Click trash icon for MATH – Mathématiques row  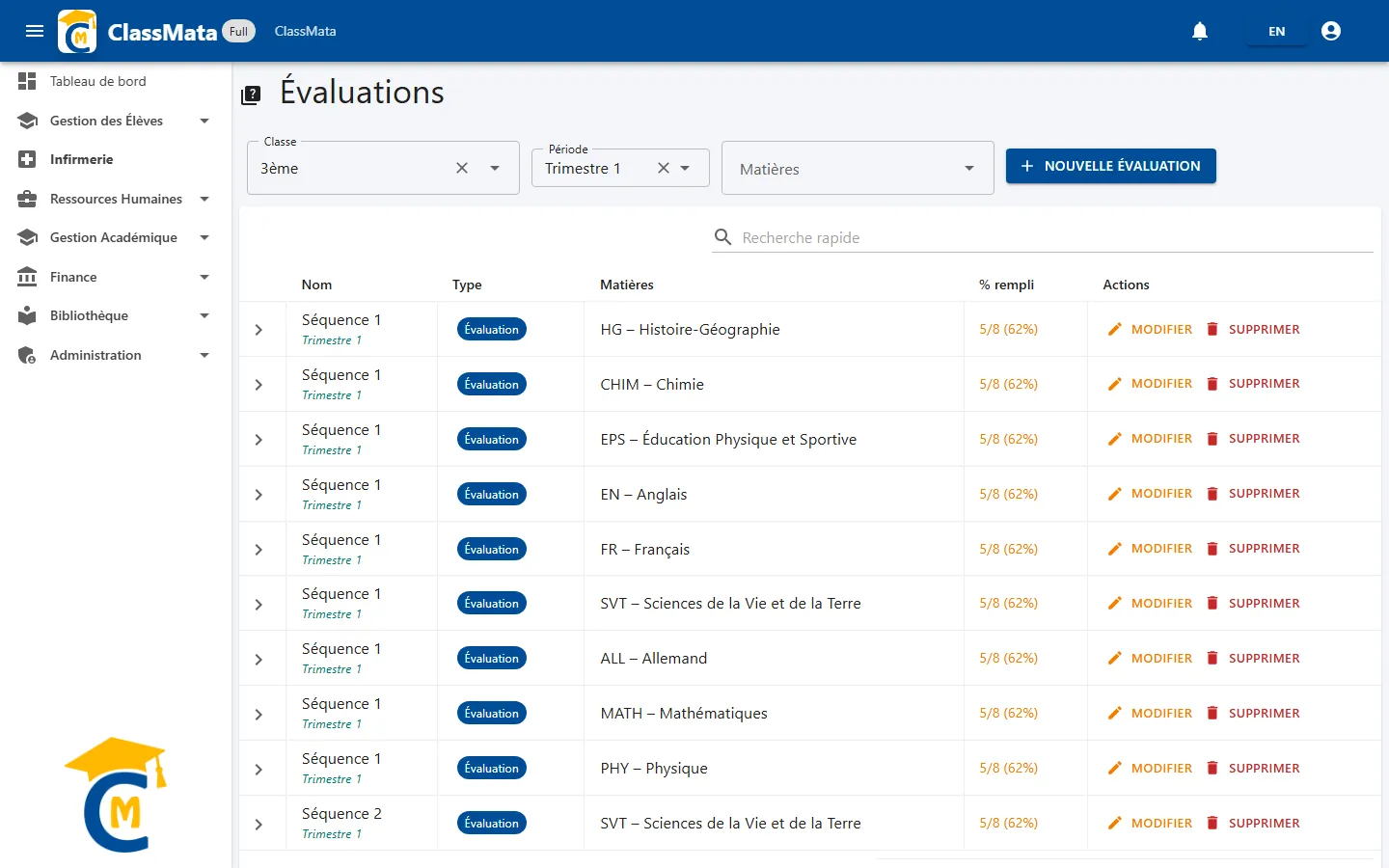[1212, 713]
